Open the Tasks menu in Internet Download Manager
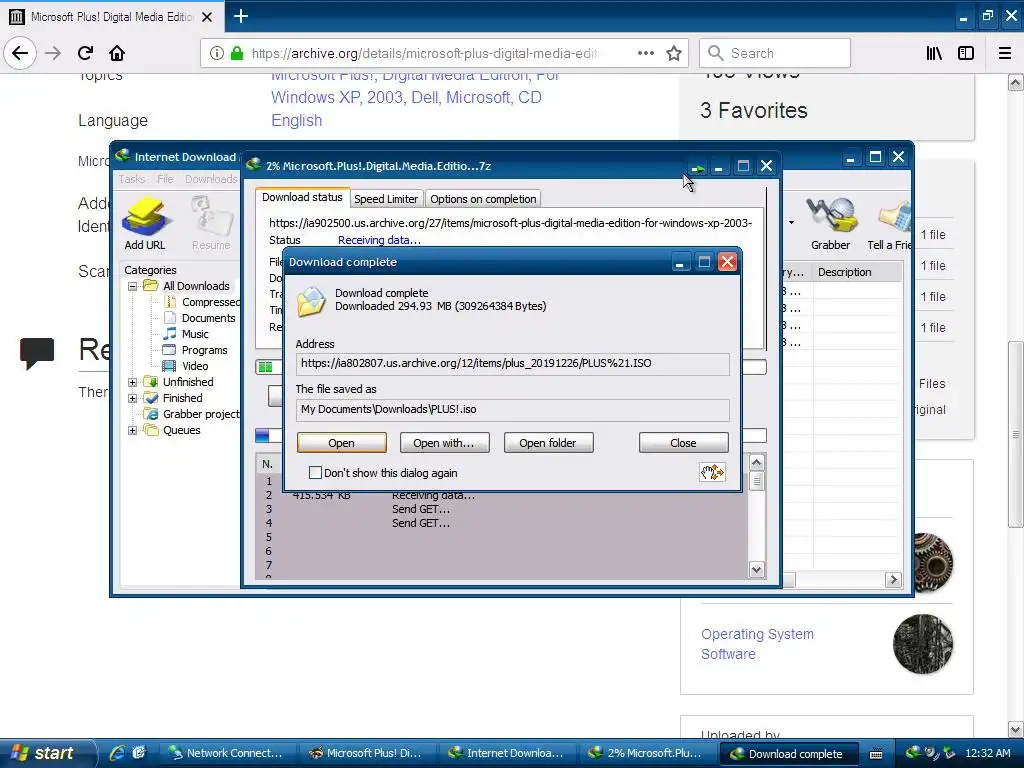Viewport: 1024px width, 768px height. (131, 179)
